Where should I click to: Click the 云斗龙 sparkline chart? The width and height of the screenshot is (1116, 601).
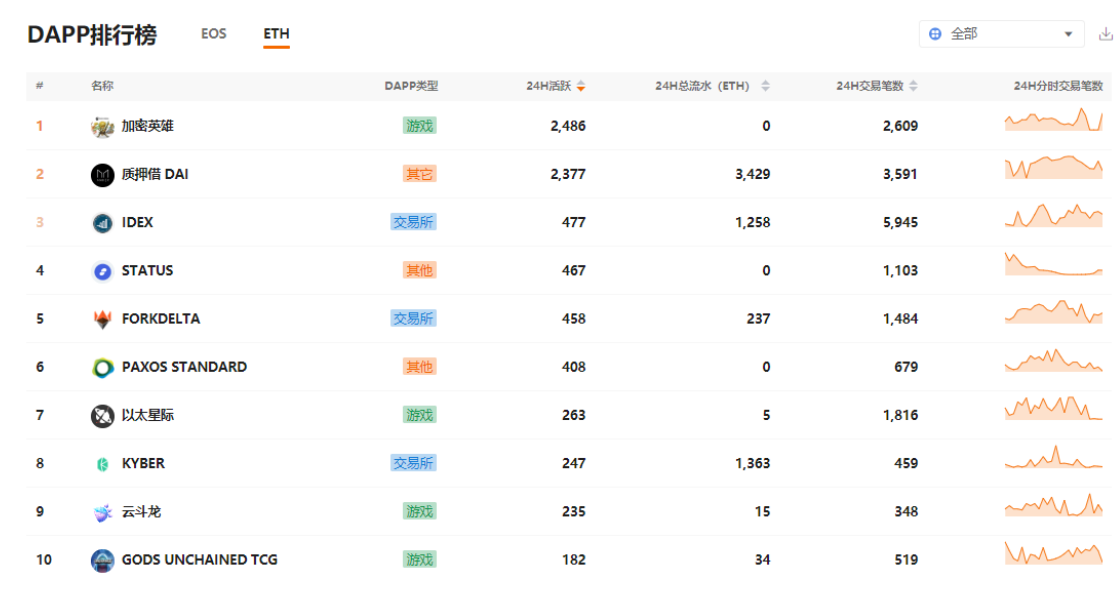(1053, 505)
